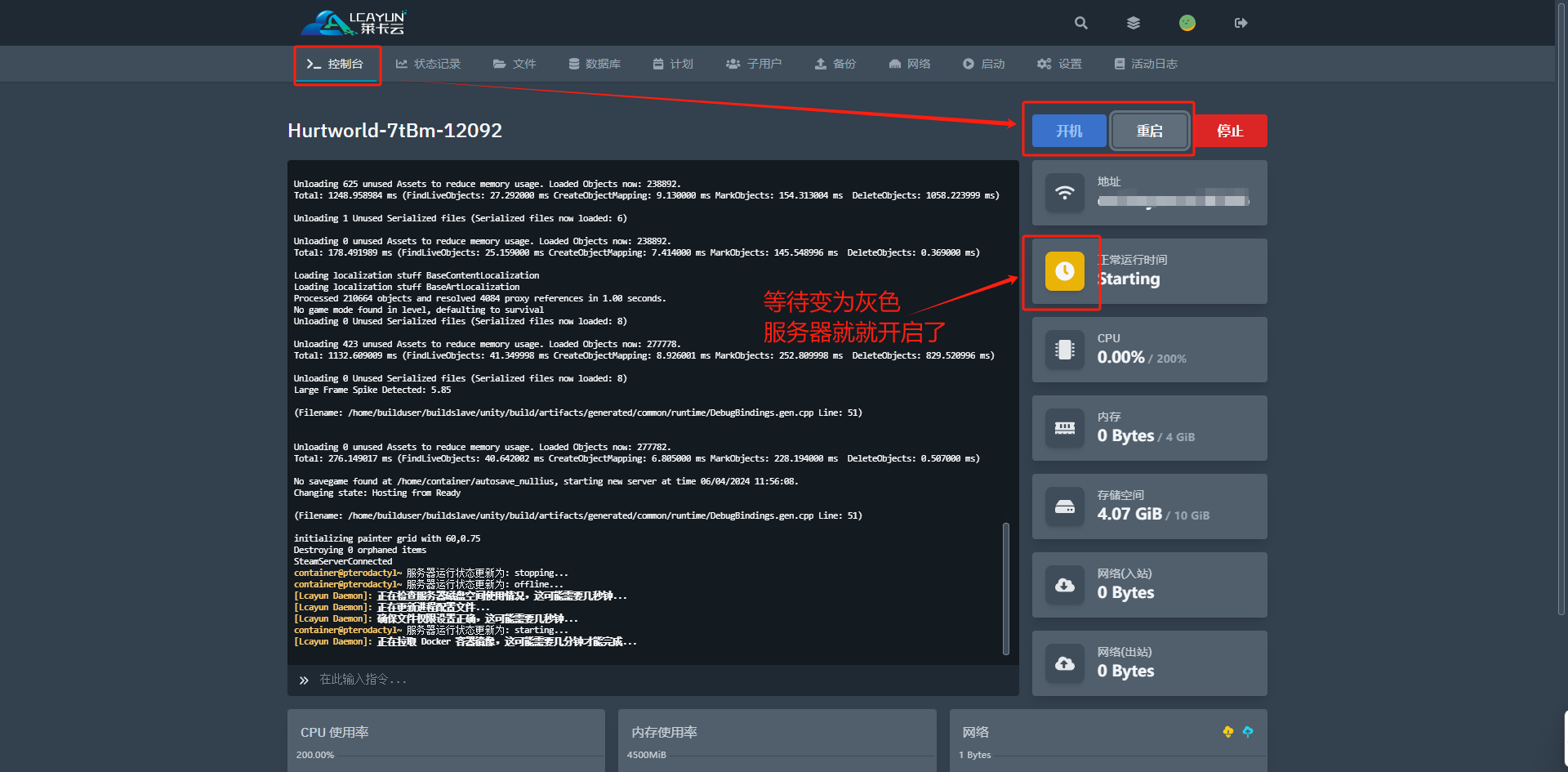Go to the 数据库 database tab
Image resolution: width=1568 pixels, height=772 pixels.
[x=595, y=64]
